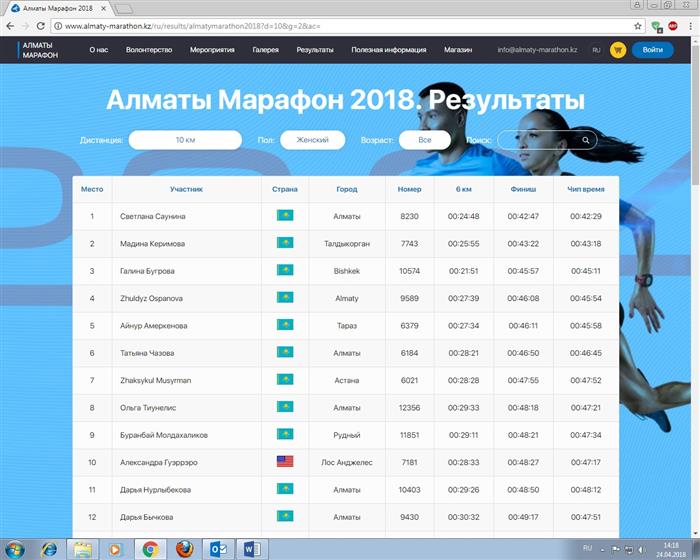Viewport: 700px width, 560px height.
Task: Click the info@almaty-marathon.kz email link
Action: 537,49
